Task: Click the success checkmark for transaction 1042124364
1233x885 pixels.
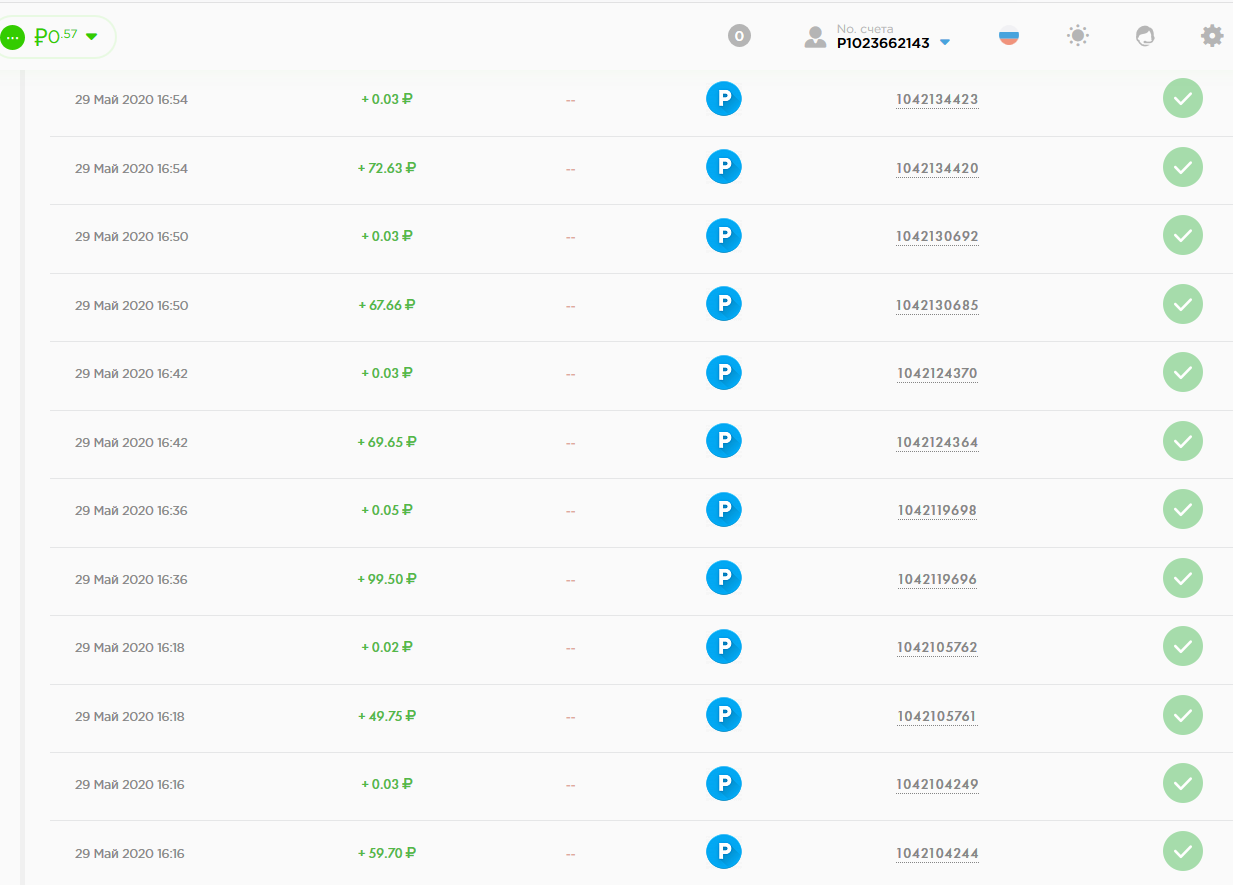Action: [1183, 441]
